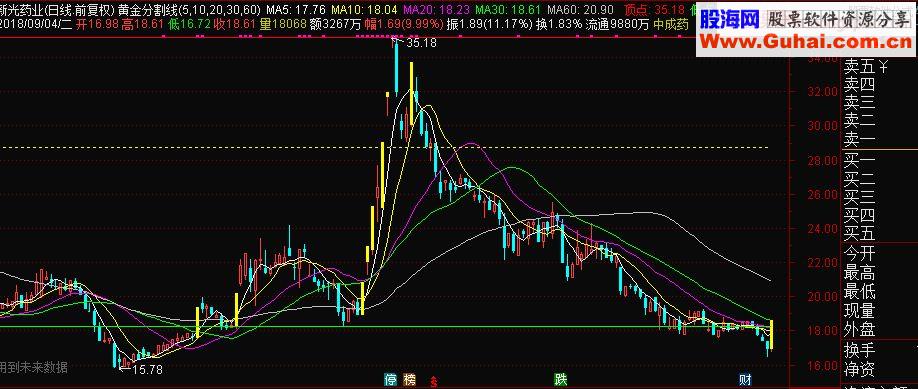Click the 买五 row in order book
This screenshot has width=918, height=389.
coord(859,233)
